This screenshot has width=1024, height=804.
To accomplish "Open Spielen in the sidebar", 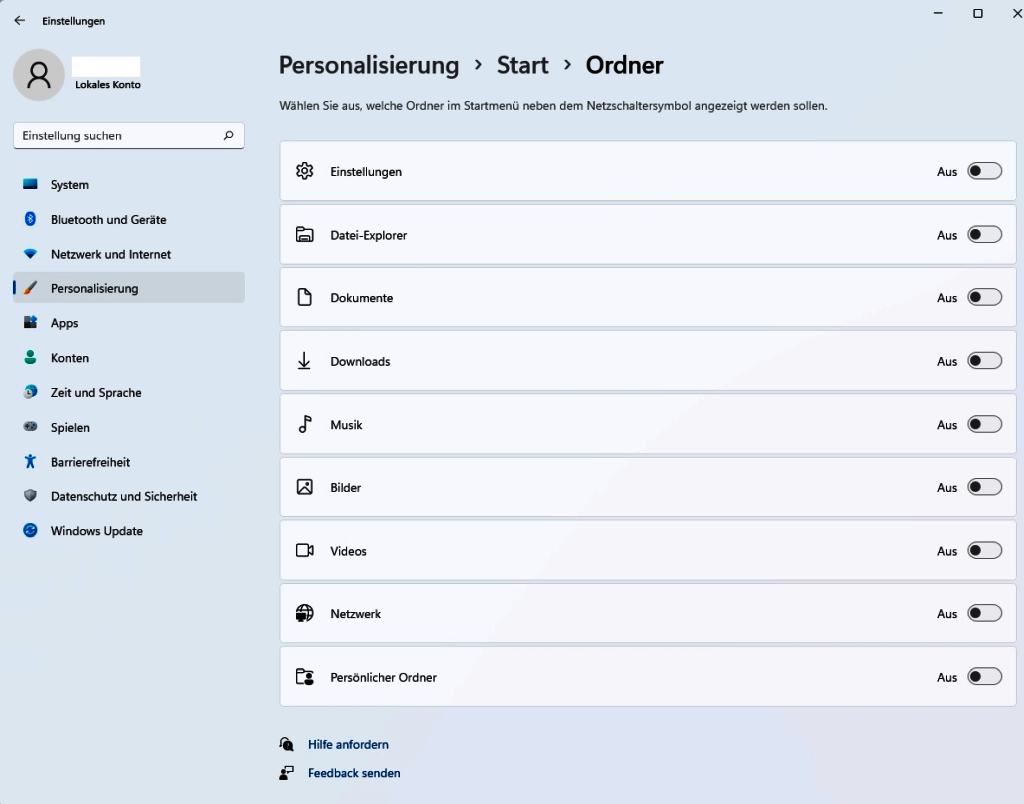I will coord(129,427).
